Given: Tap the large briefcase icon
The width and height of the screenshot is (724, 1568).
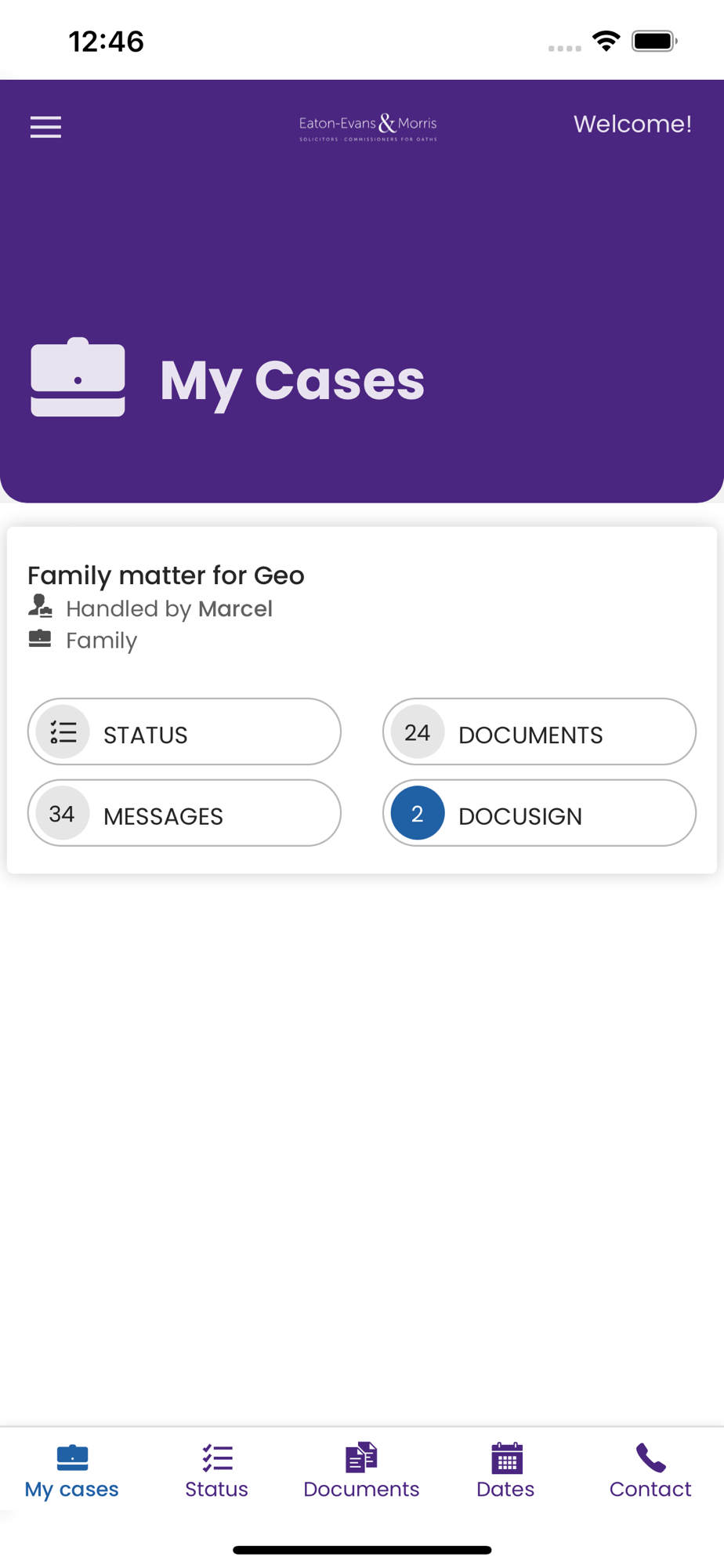Looking at the screenshot, I should pyautogui.click(x=78, y=378).
